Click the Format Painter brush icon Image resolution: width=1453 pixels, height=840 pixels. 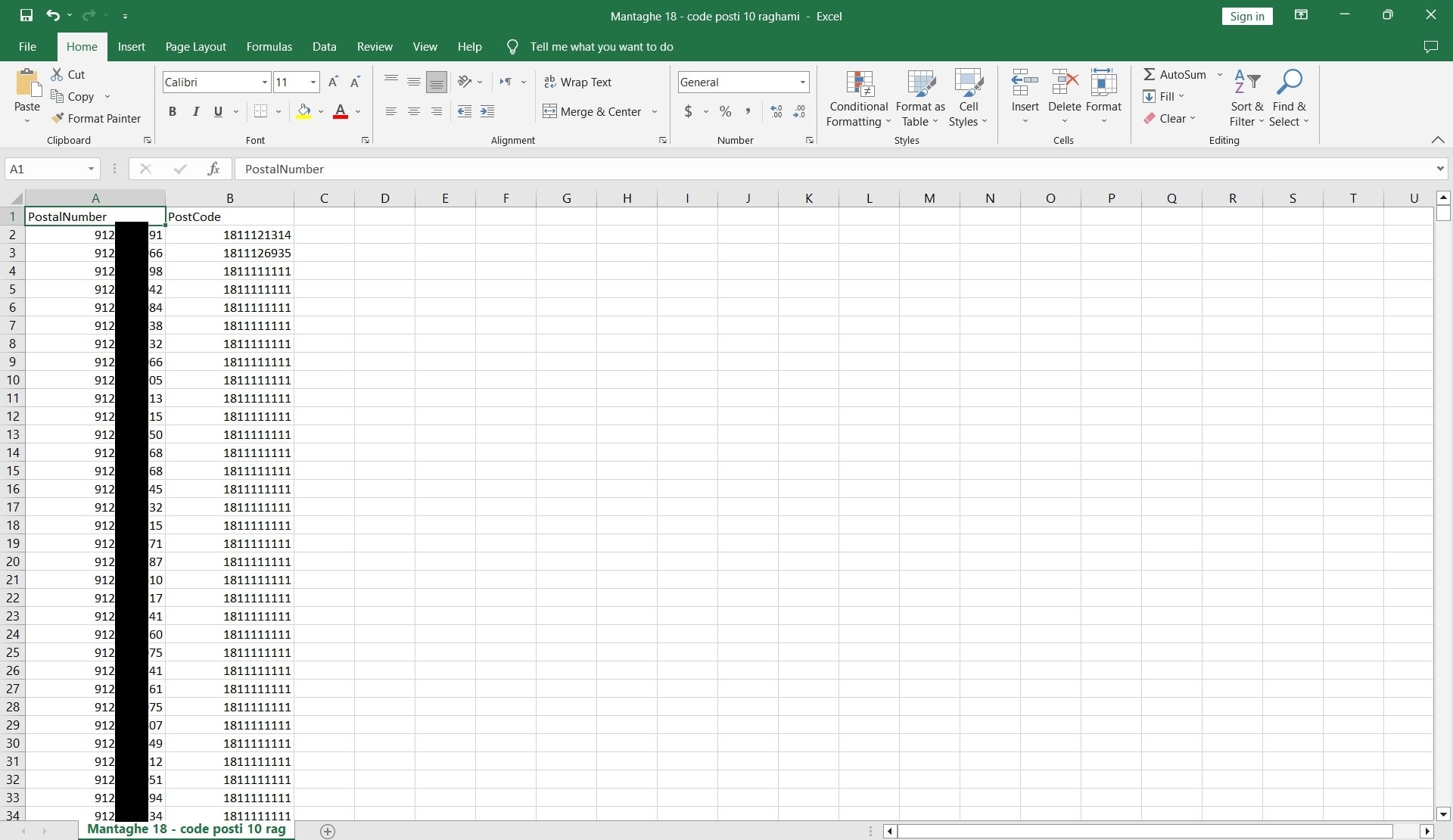[58, 118]
